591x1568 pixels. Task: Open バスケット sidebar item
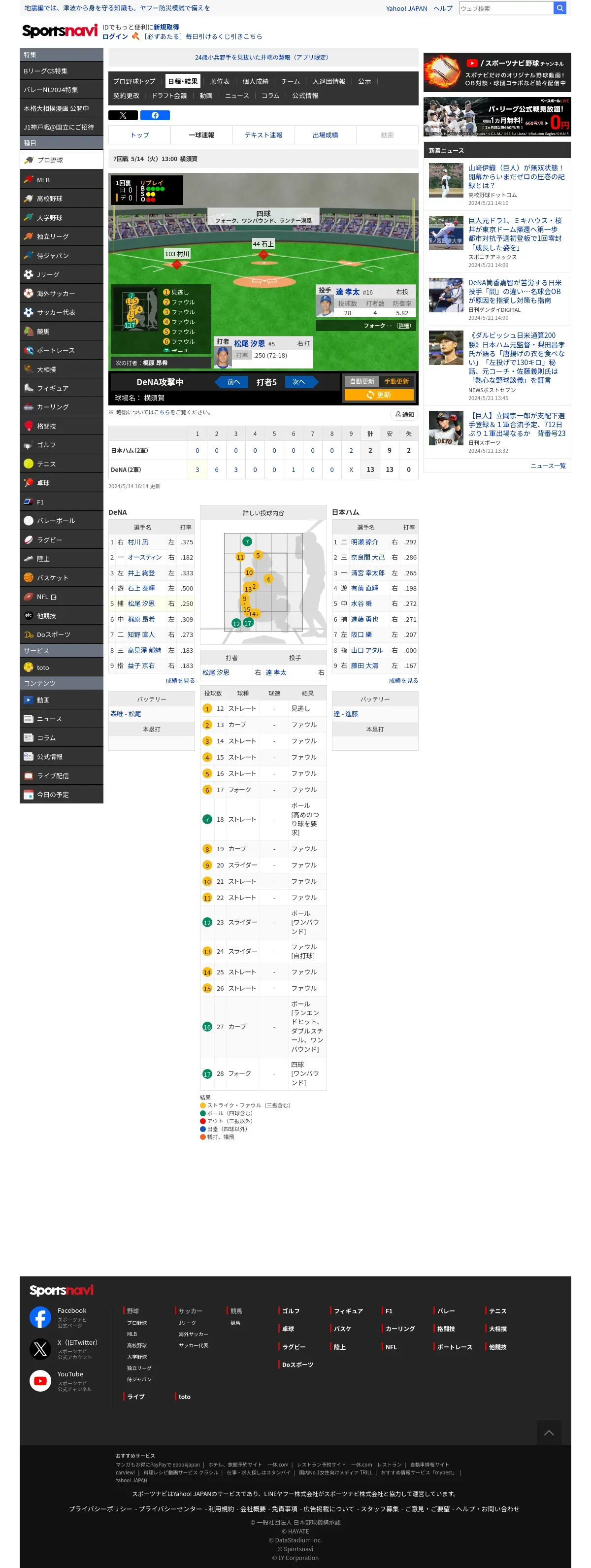point(62,577)
